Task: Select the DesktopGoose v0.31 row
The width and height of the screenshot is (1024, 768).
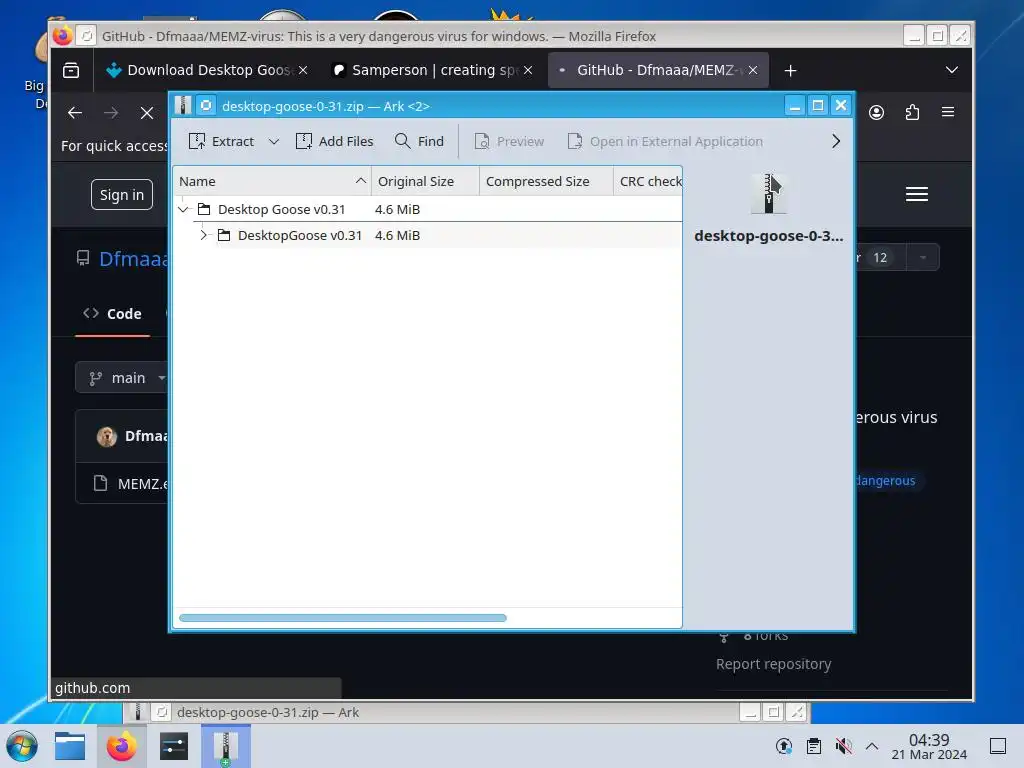Action: tap(427, 235)
